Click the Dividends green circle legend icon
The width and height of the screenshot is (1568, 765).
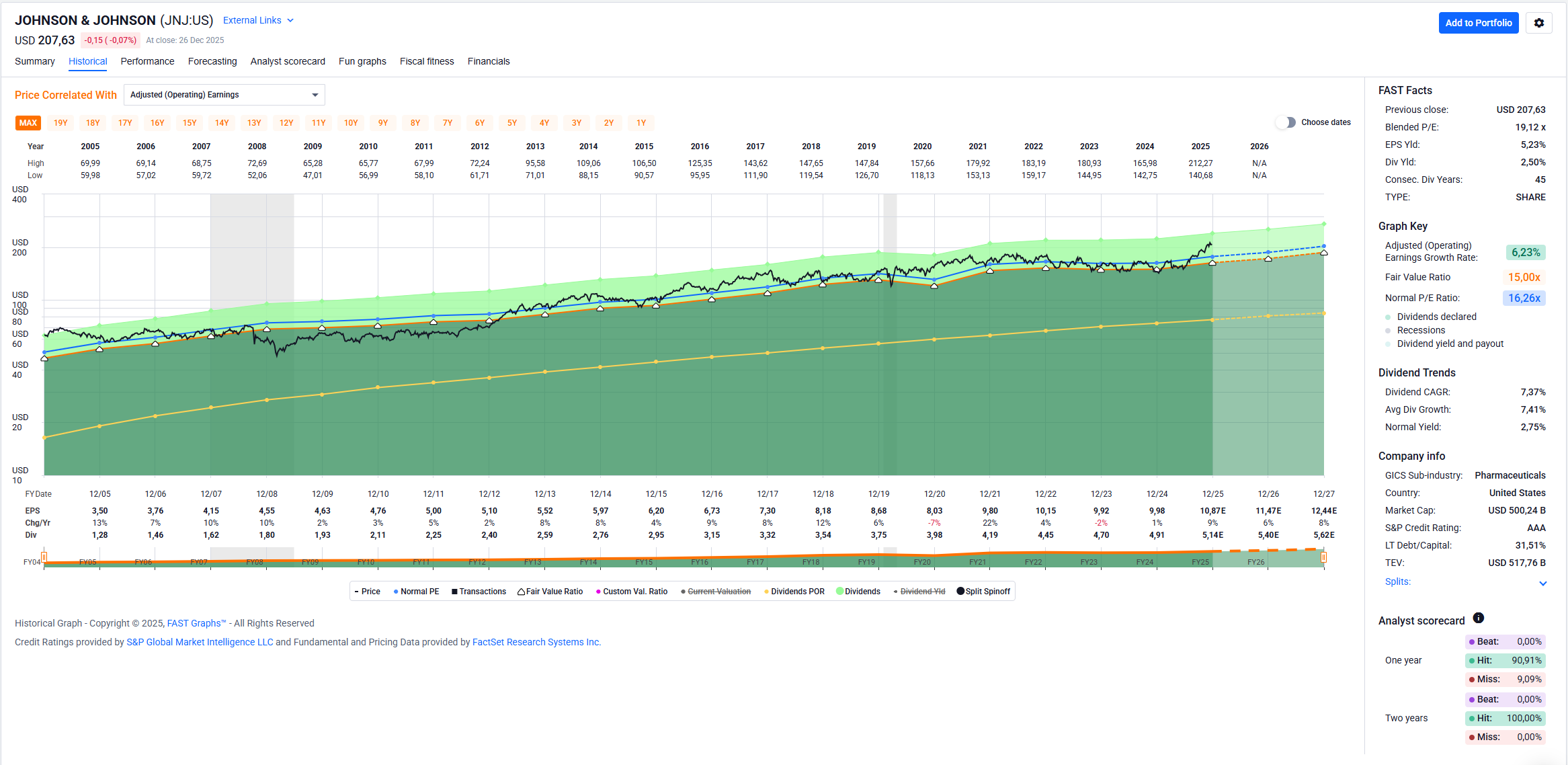pos(839,592)
